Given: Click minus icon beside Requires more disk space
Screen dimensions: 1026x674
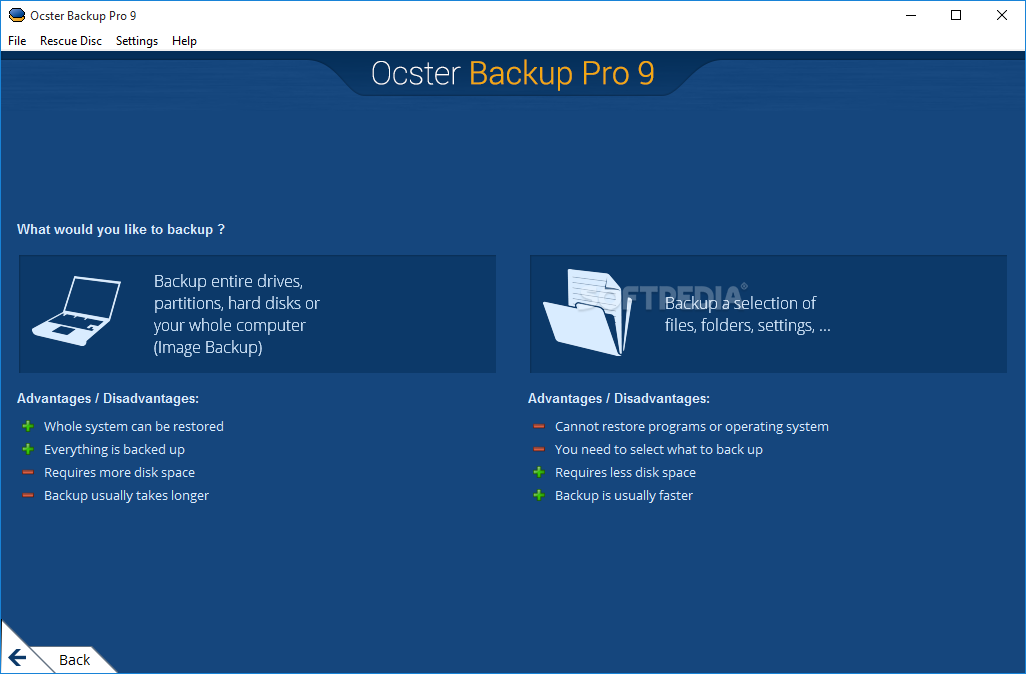Looking at the screenshot, I should 28,472.
